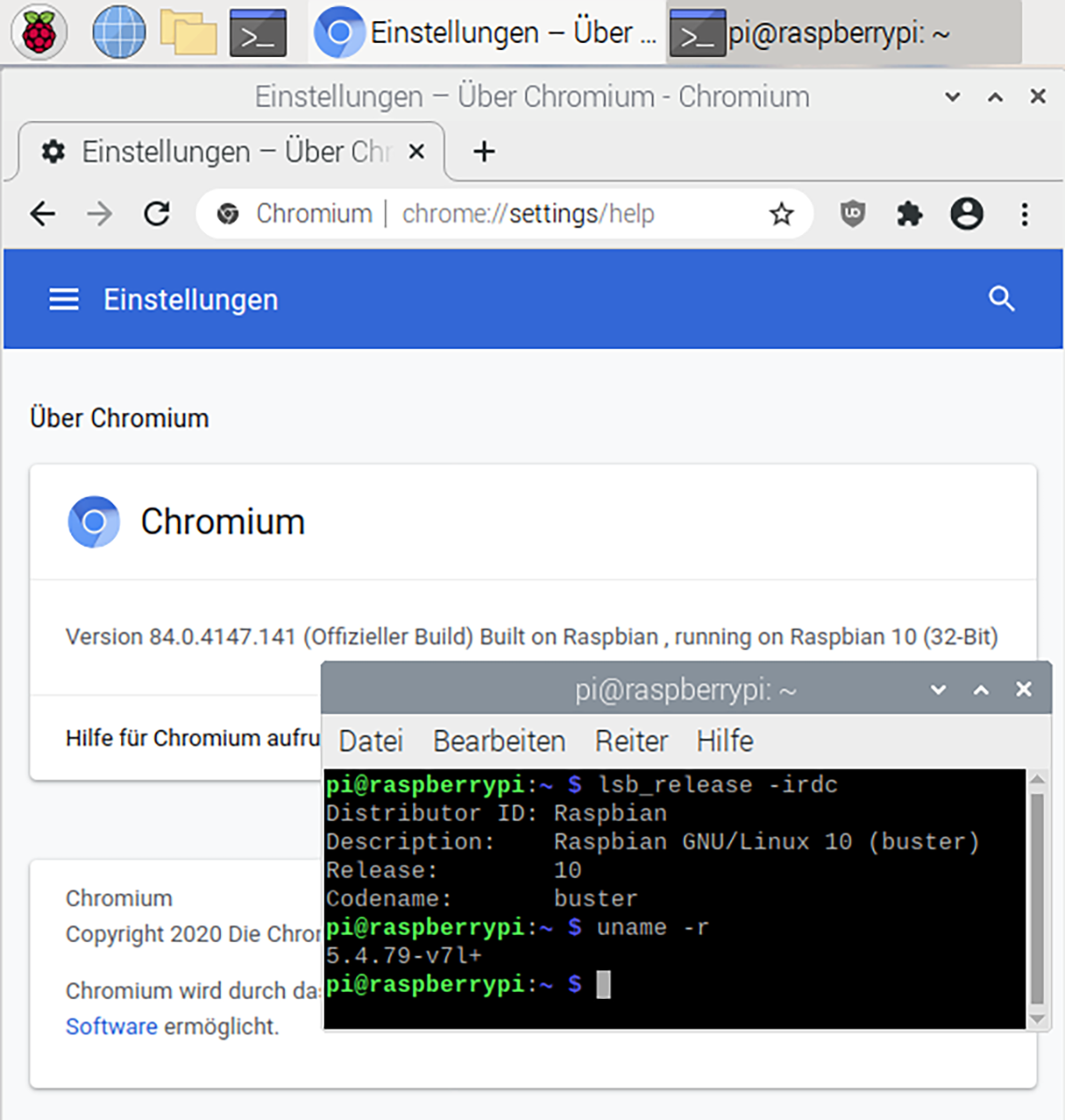Open Hilfe für Chromium aufrufen
1065x1120 pixels.
coord(192,738)
